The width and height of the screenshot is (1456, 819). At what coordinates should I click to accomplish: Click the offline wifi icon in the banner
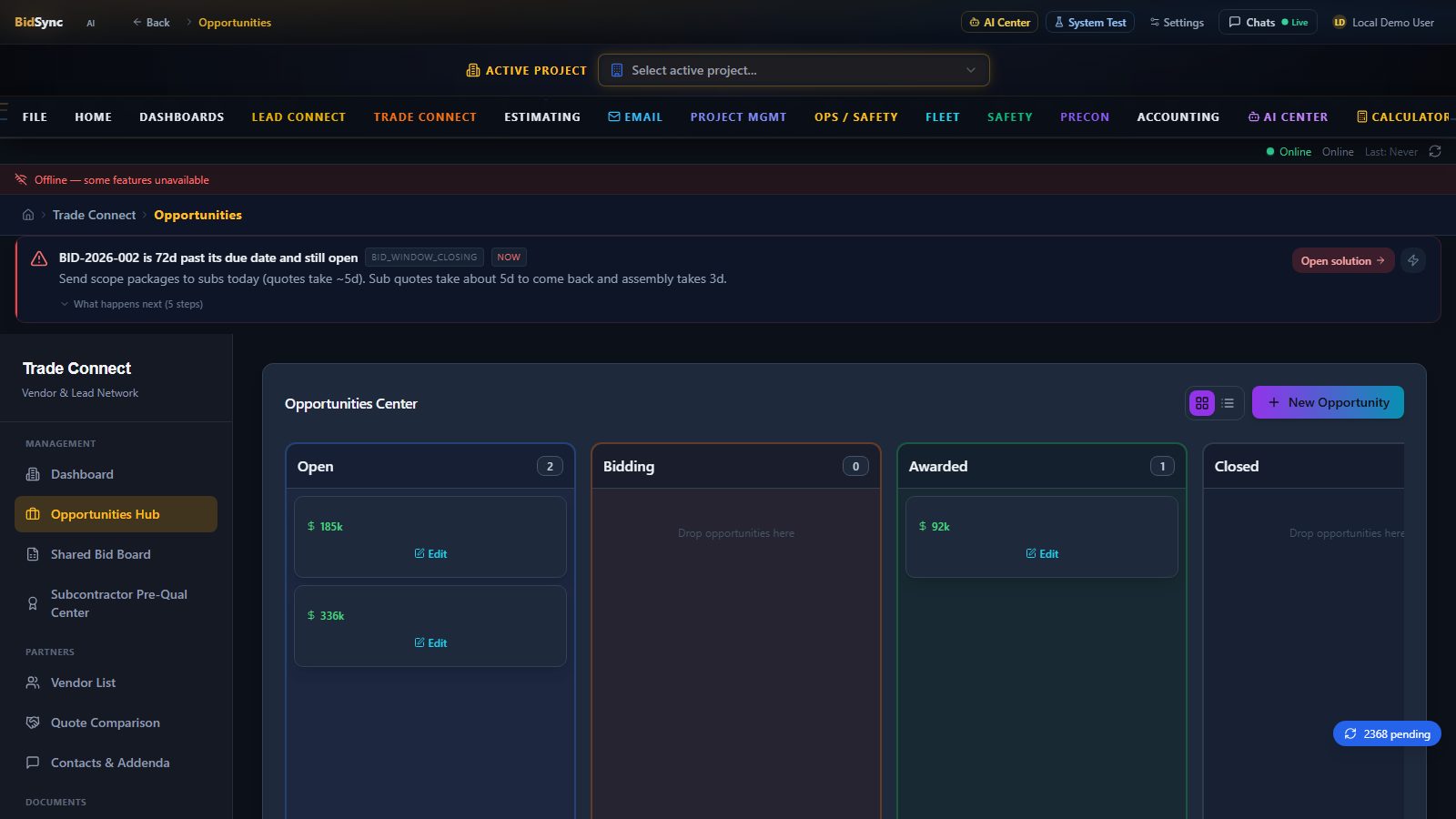(21, 179)
